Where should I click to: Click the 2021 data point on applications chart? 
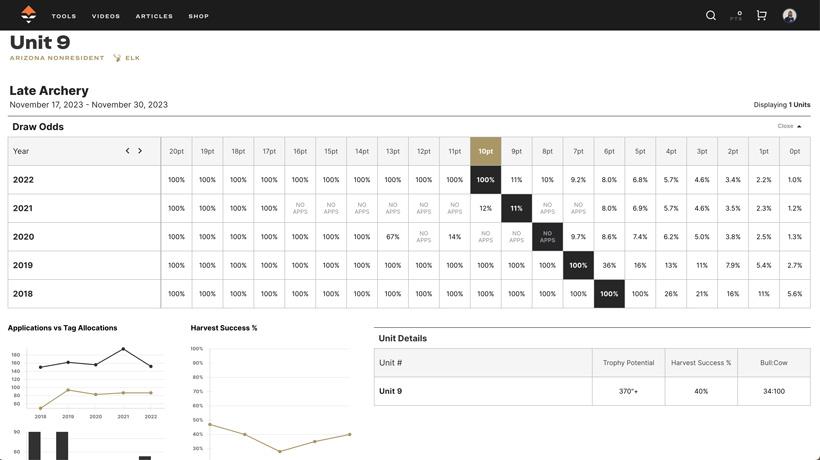click(x=123, y=349)
